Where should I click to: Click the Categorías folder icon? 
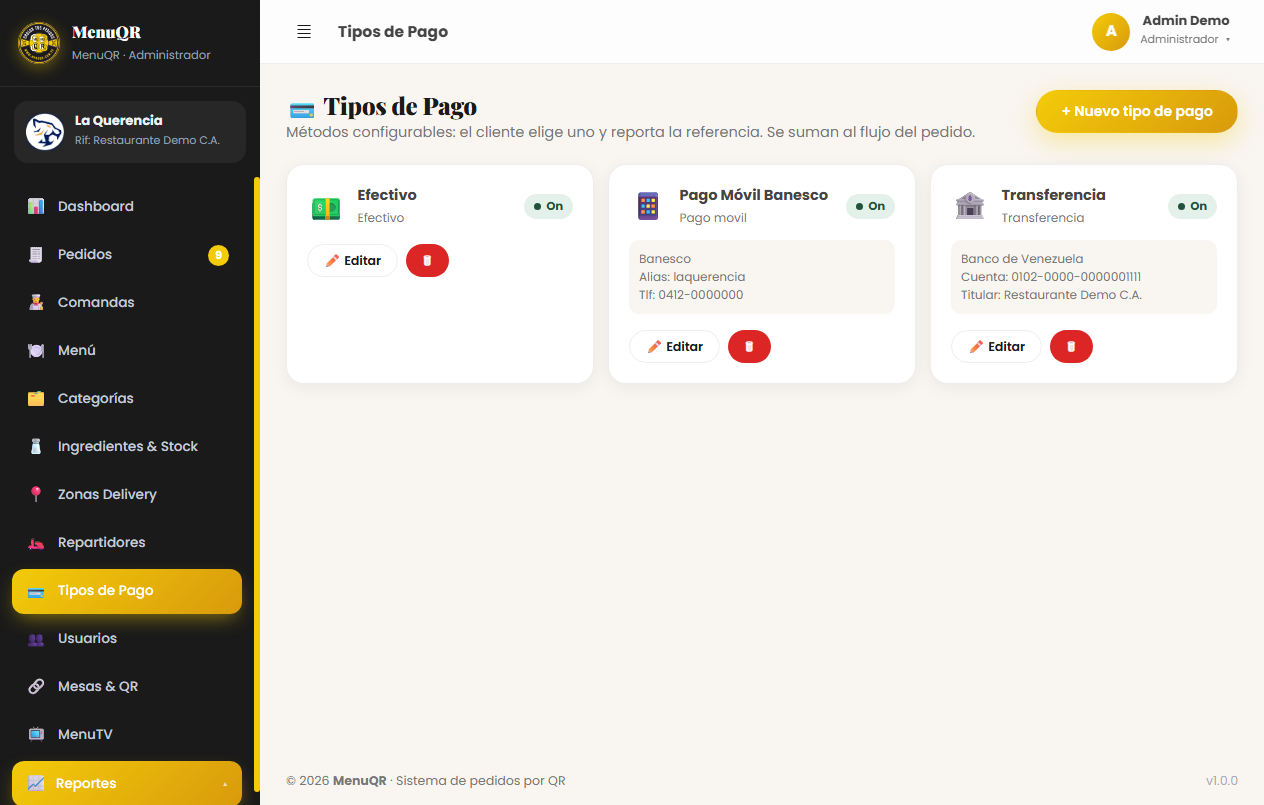(36, 398)
